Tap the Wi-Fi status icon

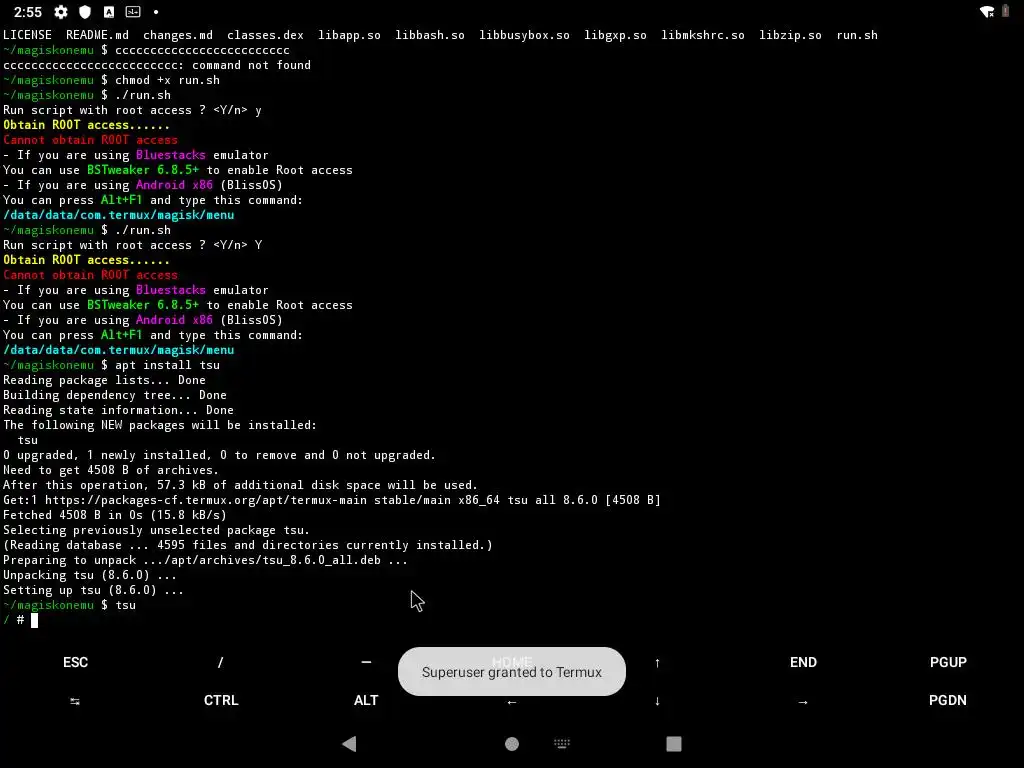click(x=987, y=12)
